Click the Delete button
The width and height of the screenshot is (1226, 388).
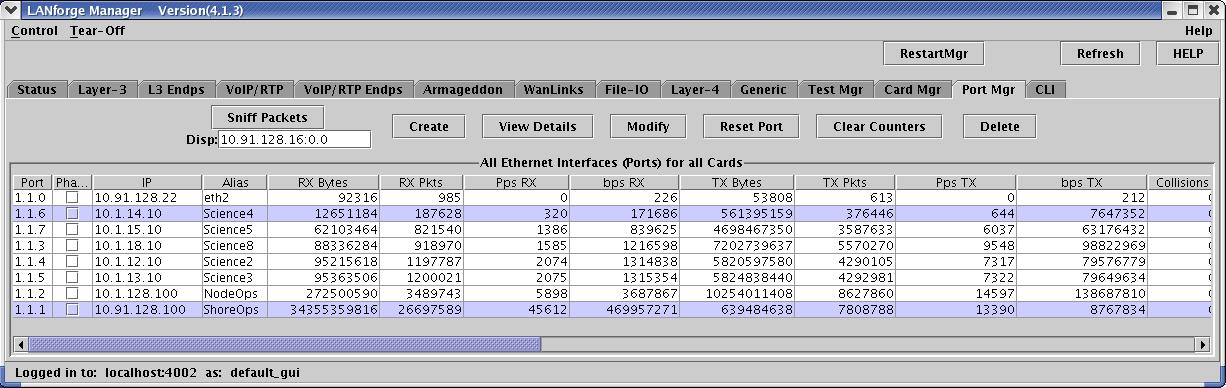pos(1000,126)
